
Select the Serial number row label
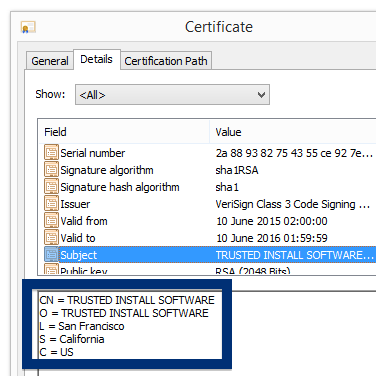click(93, 153)
